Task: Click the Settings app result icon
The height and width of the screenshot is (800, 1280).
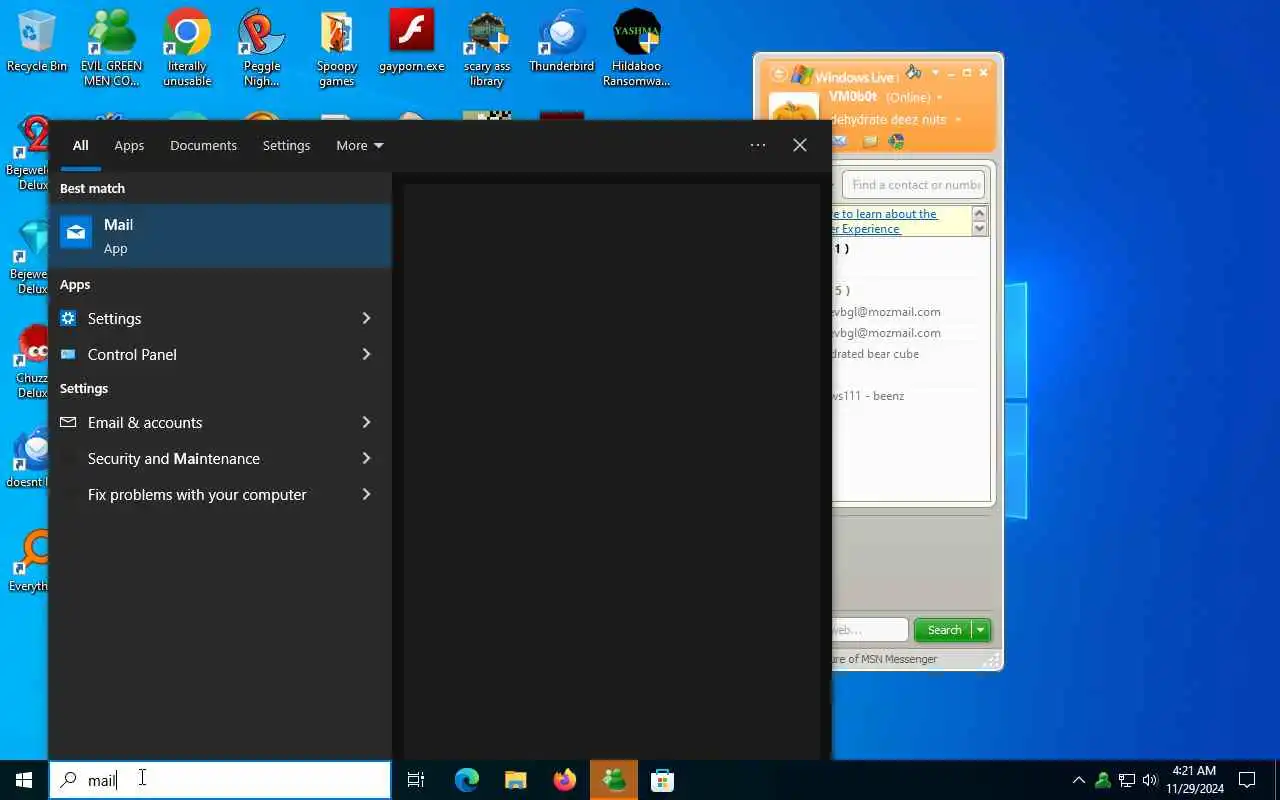Action: tap(68, 318)
